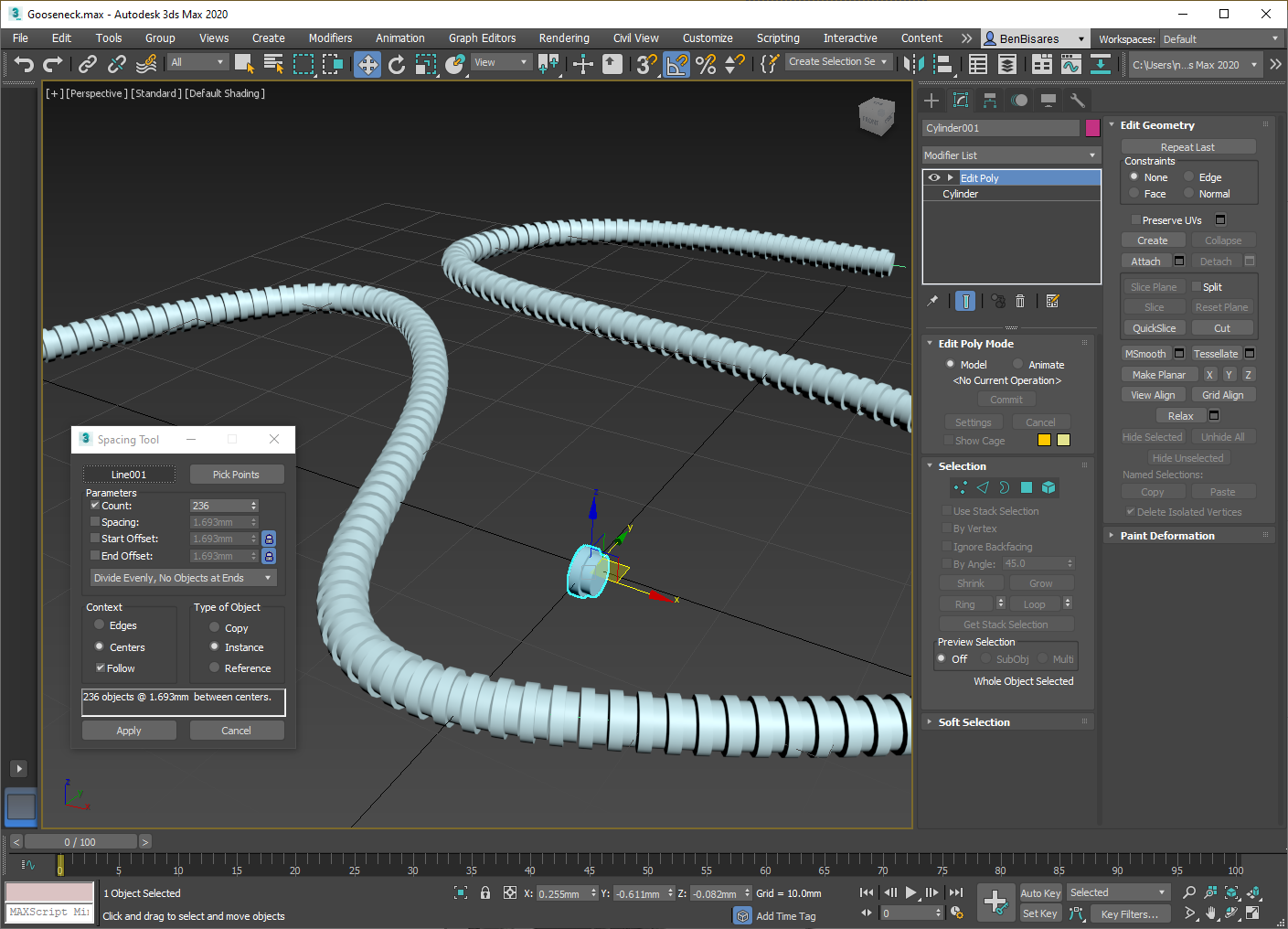1288x929 pixels.
Task: Select the Select and Move tool
Action: (x=367, y=65)
